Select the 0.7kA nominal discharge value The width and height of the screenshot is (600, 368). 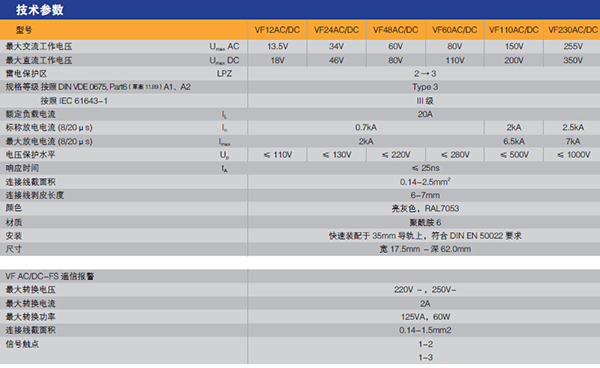pyautogui.click(x=366, y=127)
